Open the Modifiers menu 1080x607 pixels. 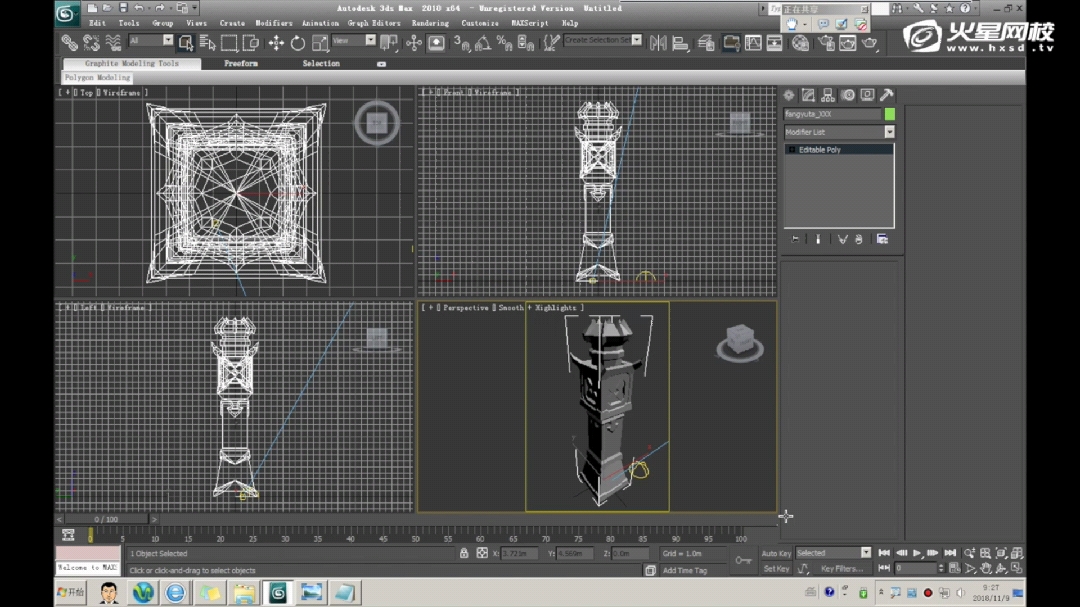tap(273, 23)
